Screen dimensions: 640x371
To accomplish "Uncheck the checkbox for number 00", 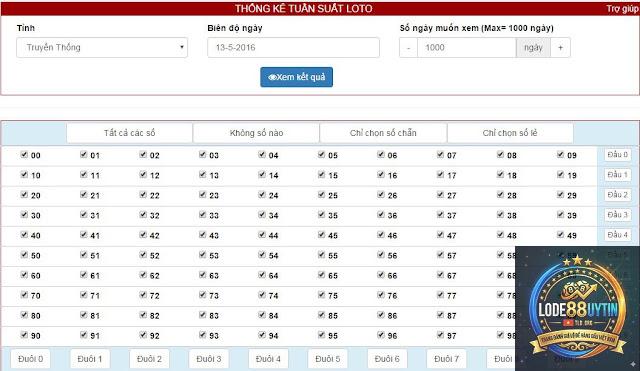I will pos(24,154).
